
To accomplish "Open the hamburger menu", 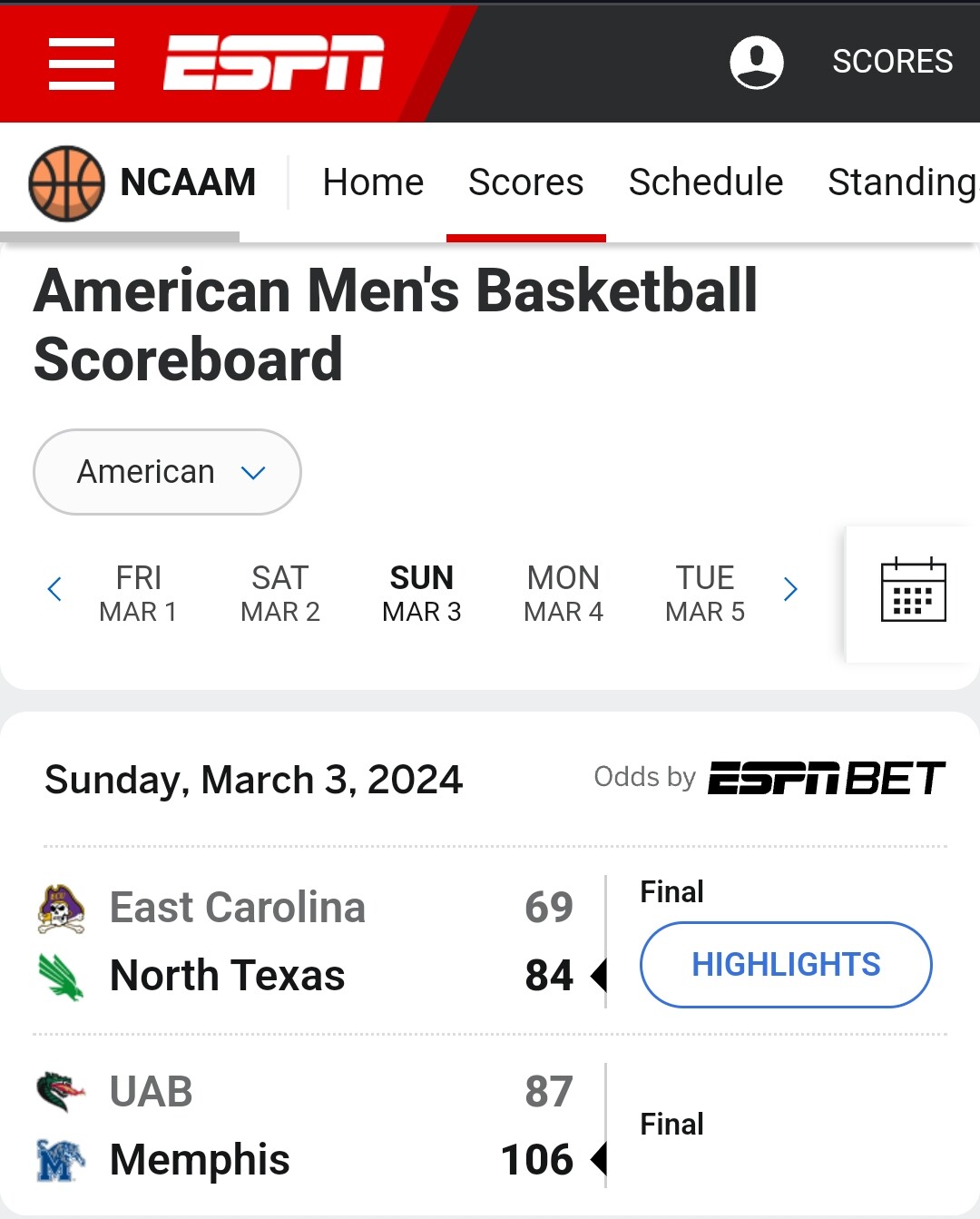I will pyautogui.click(x=82, y=64).
